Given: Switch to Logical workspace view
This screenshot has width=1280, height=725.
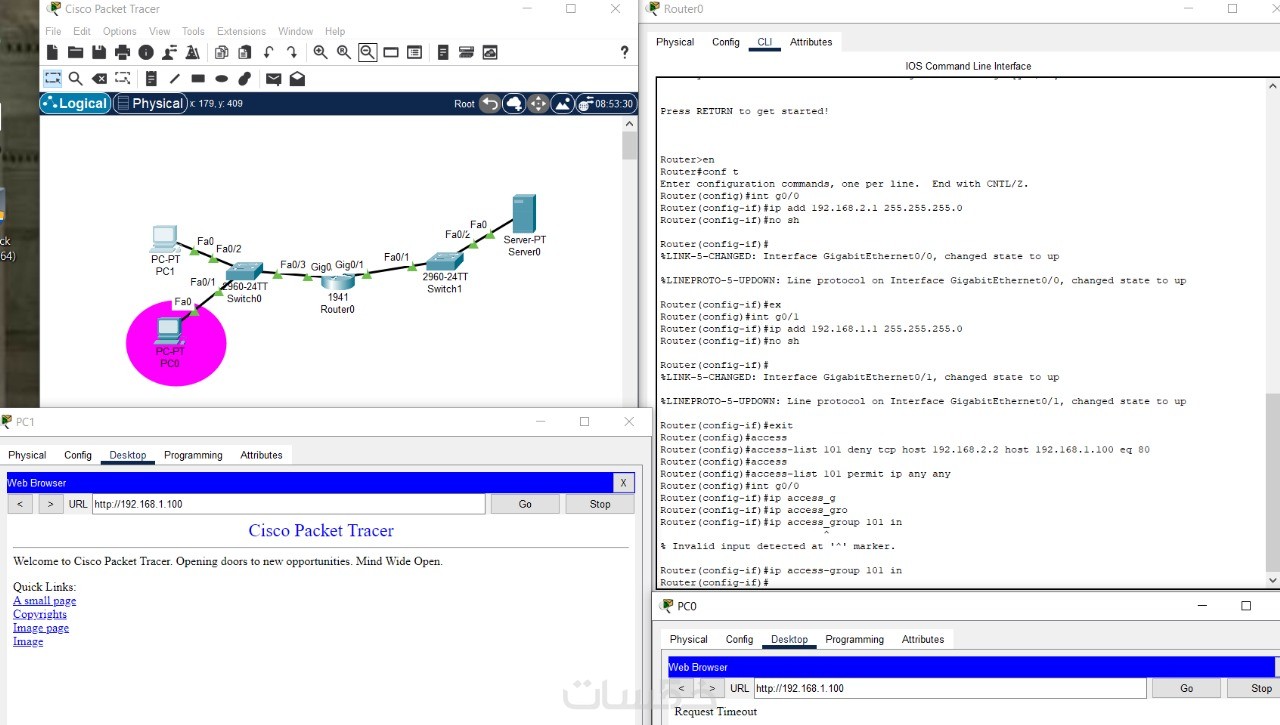Looking at the screenshot, I should coord(74,103).
